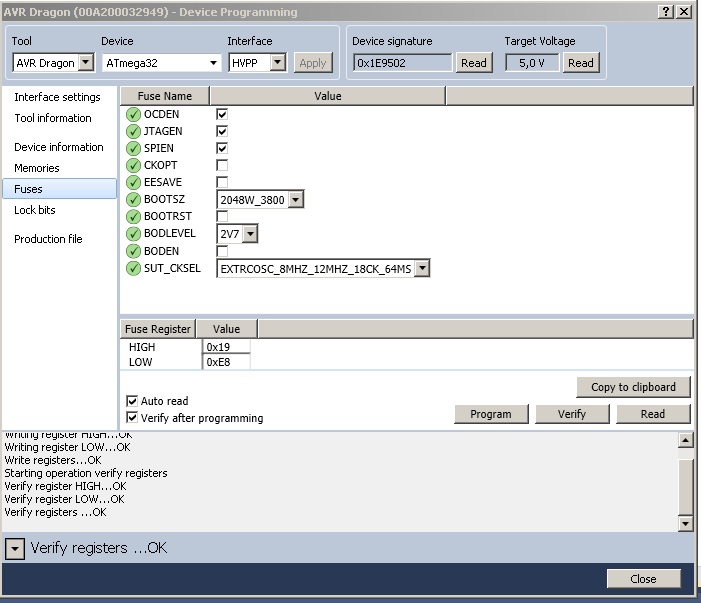Select the Fuses page
The image size is (701, 603).
coord(59,189)
